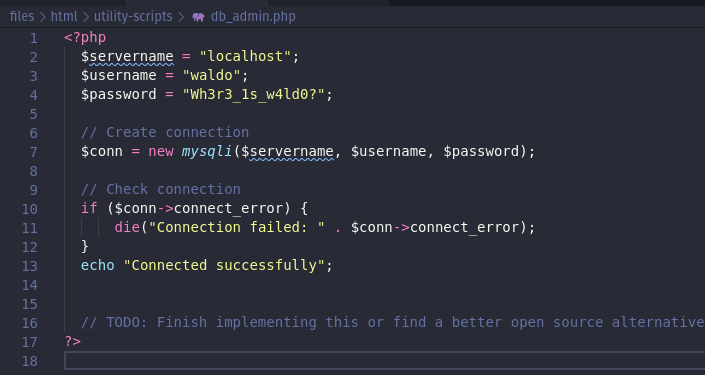
Task: Click line number 1 in gutter
Action: (x=34, y=38)
